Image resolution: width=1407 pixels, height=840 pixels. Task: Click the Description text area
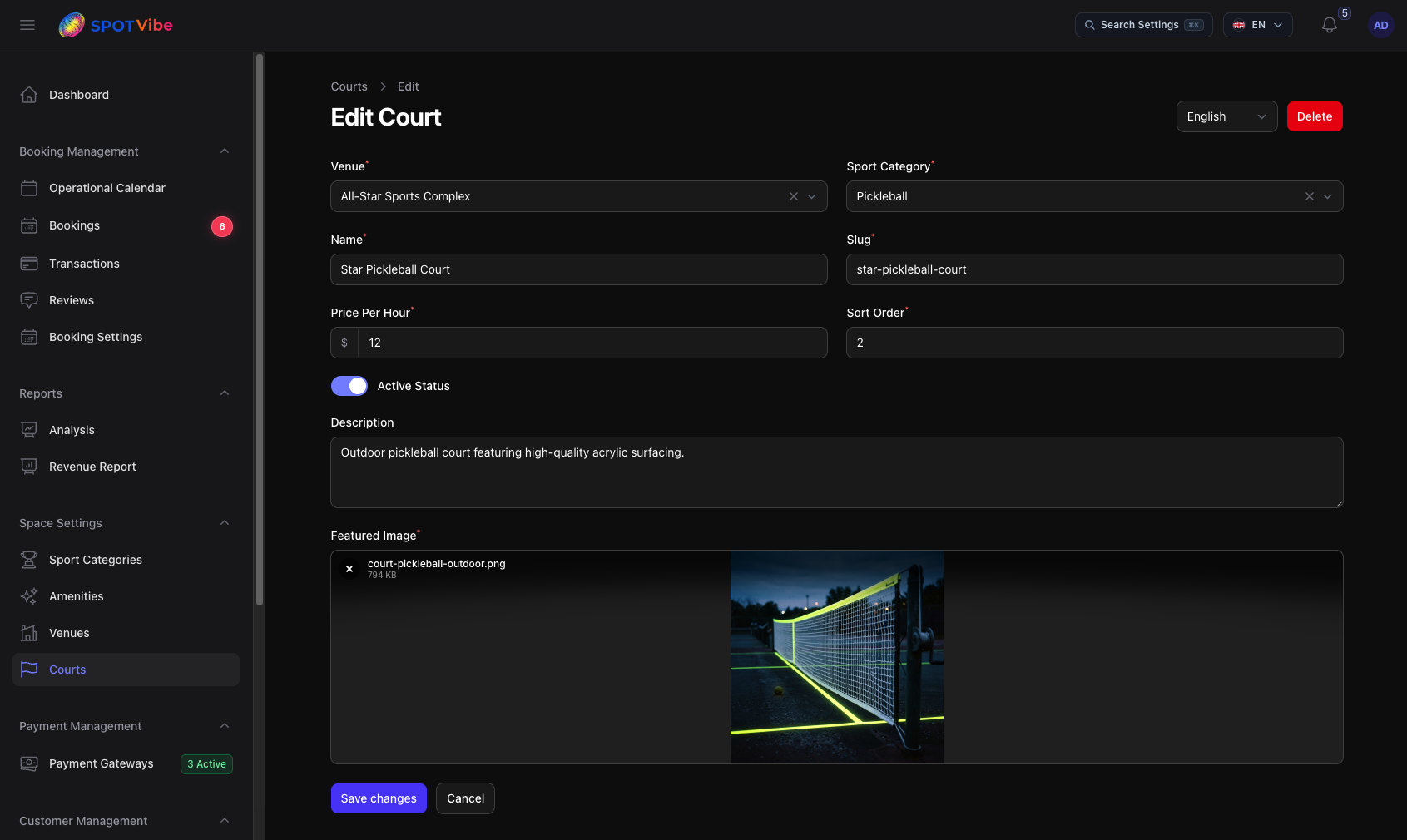click(x=837, y=472)
